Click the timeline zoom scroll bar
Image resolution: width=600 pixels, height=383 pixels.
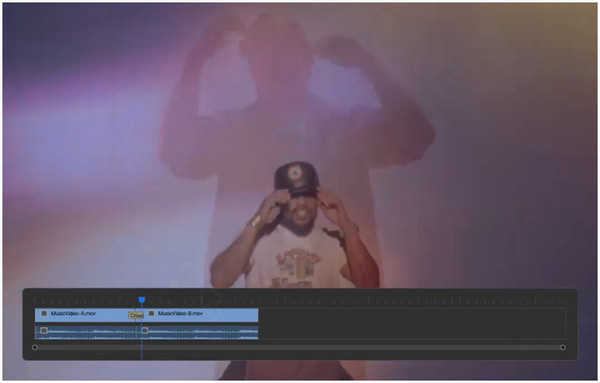pos(298,347)
